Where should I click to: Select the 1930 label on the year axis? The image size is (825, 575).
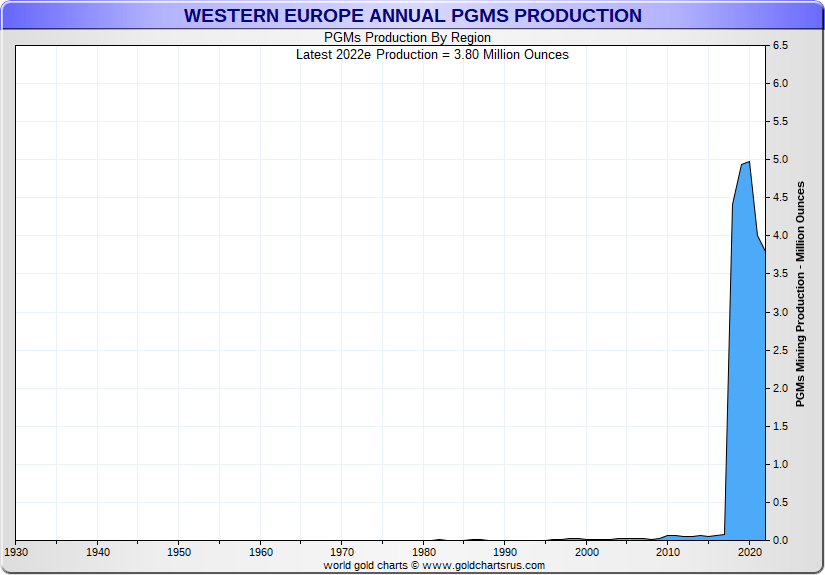16,551
